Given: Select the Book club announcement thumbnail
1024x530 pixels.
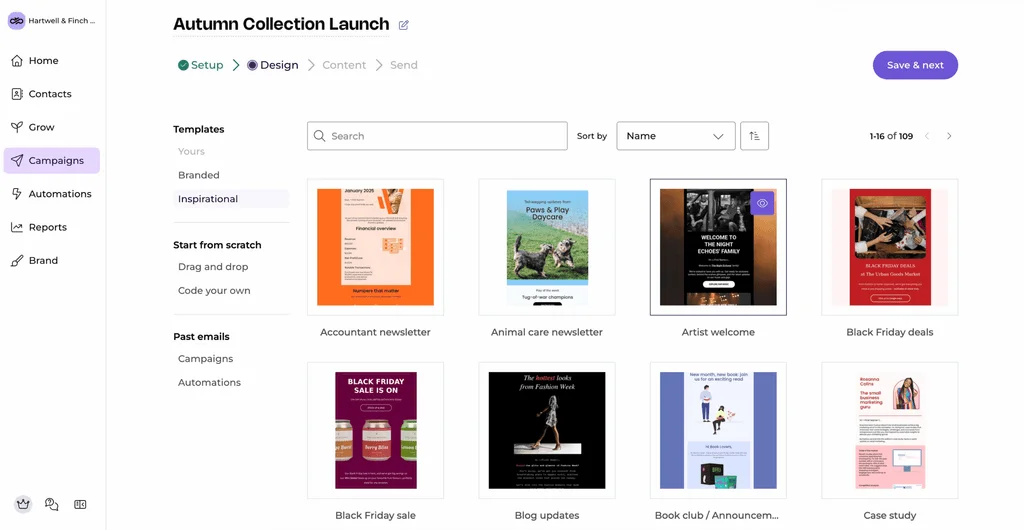Looking at the screenshot, I should point(718,431).
